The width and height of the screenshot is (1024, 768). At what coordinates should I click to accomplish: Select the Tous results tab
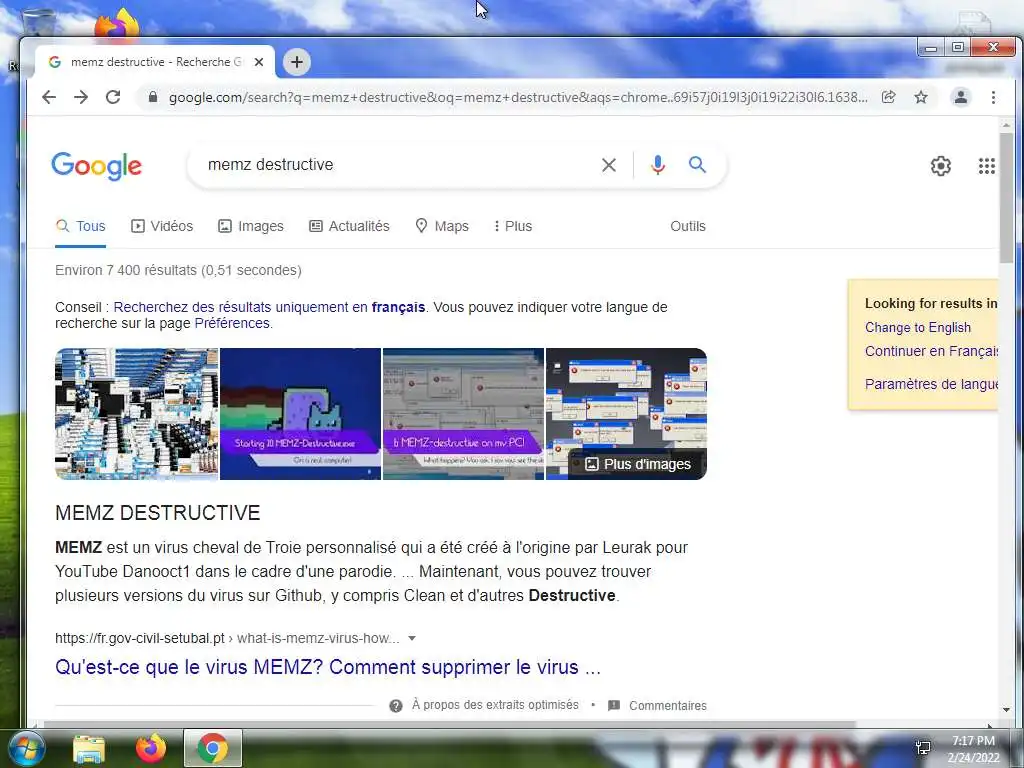tap(80, 226)
